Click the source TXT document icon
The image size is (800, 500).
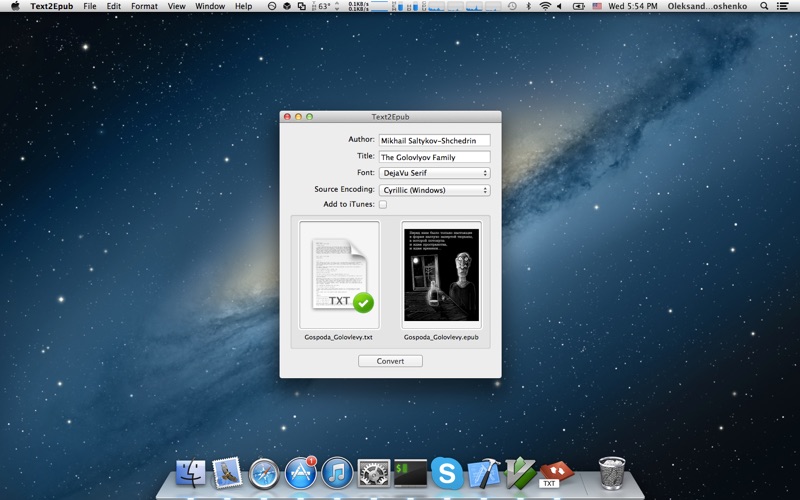click(x=339, y=274)
